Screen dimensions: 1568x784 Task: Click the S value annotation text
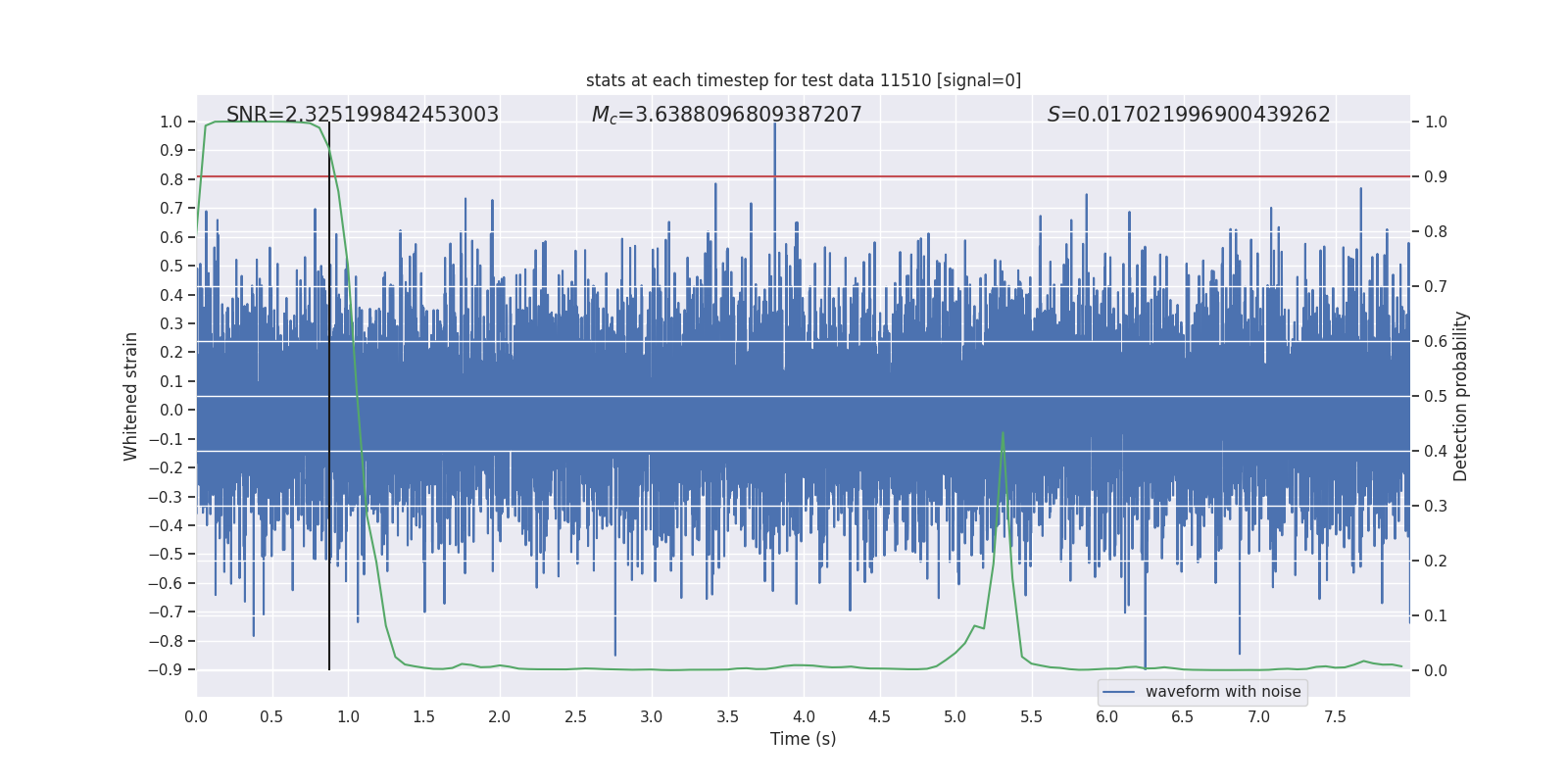tap(1188, 115)
